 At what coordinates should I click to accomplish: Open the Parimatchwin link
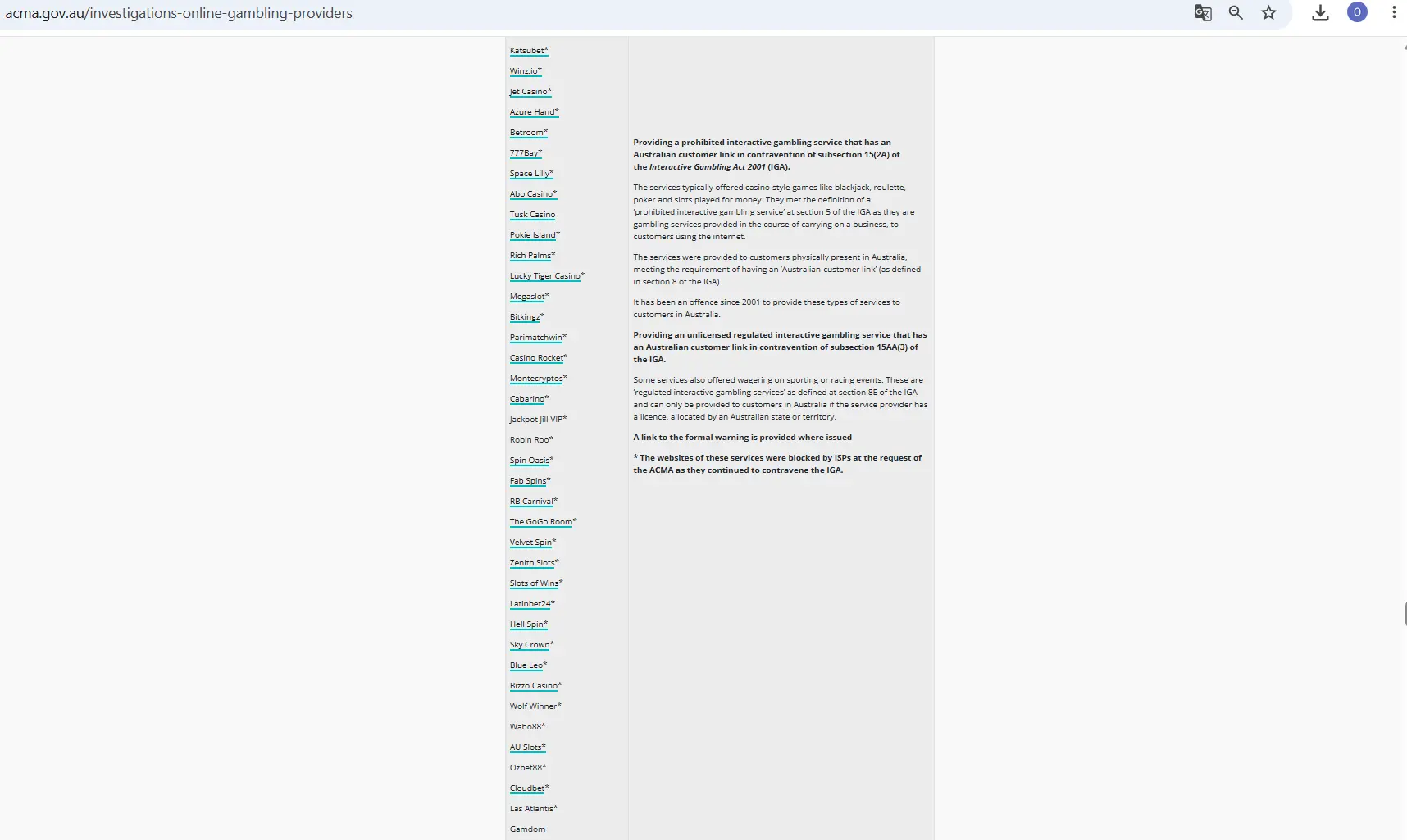[x=538, y=338]
